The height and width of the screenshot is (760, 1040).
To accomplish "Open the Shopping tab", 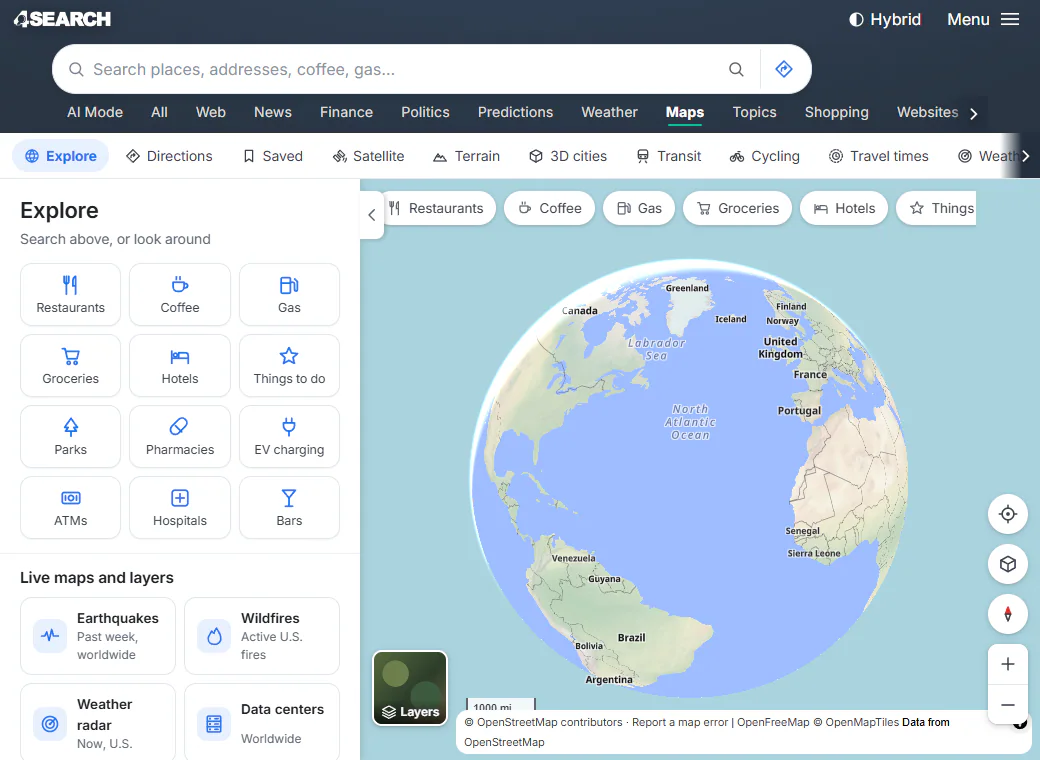I will pyautogui.click(x=836, y=112).
